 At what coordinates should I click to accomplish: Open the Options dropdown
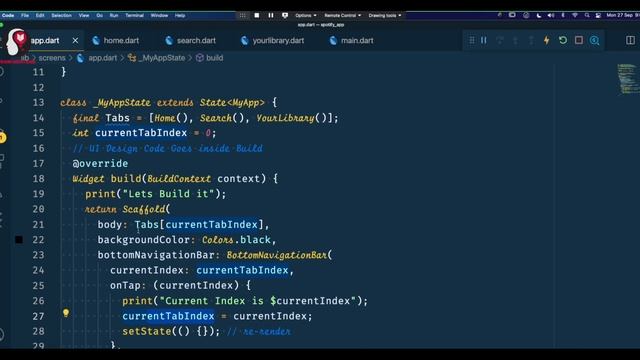click(x=306, y=16)
